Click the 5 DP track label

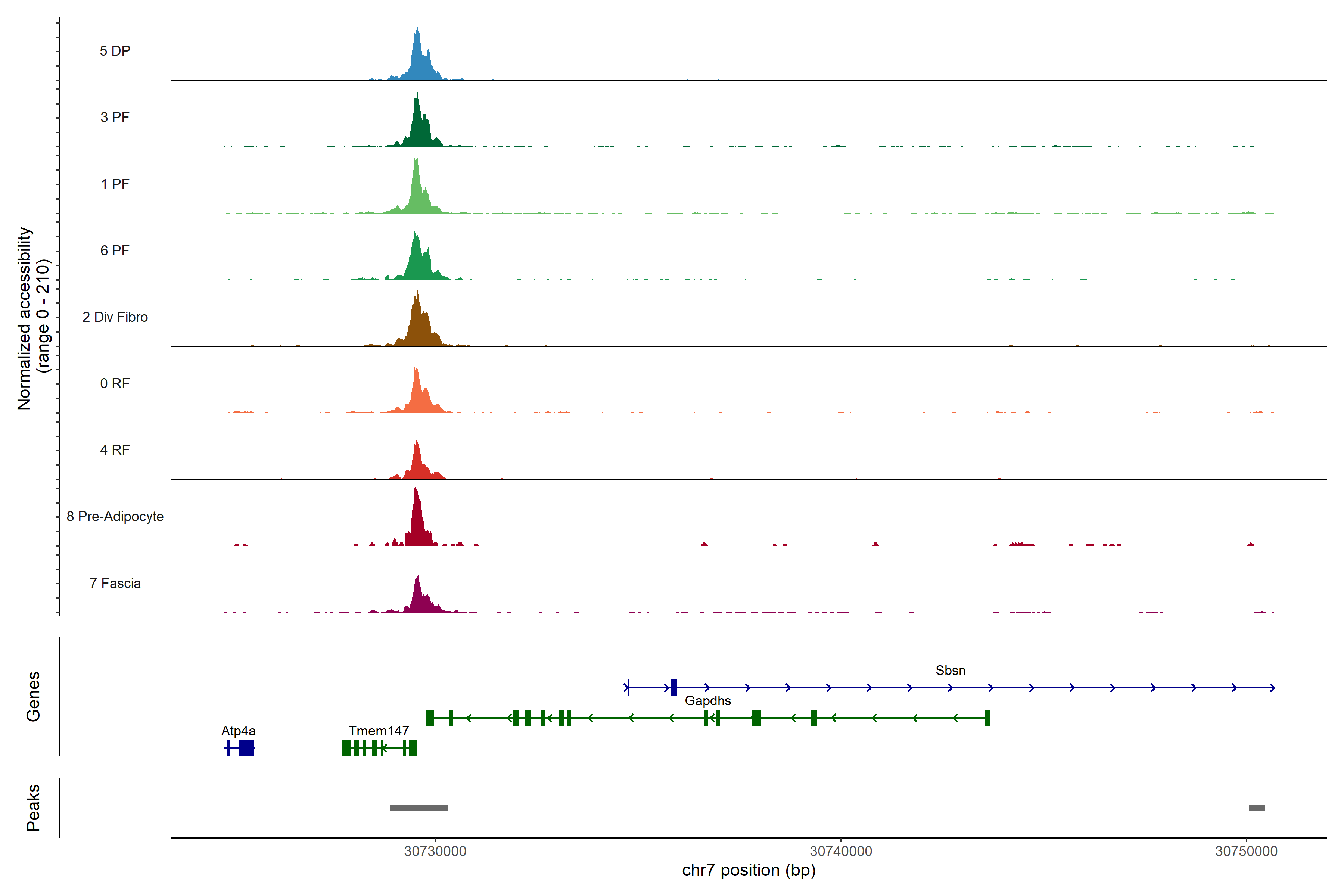pos(115,51)
